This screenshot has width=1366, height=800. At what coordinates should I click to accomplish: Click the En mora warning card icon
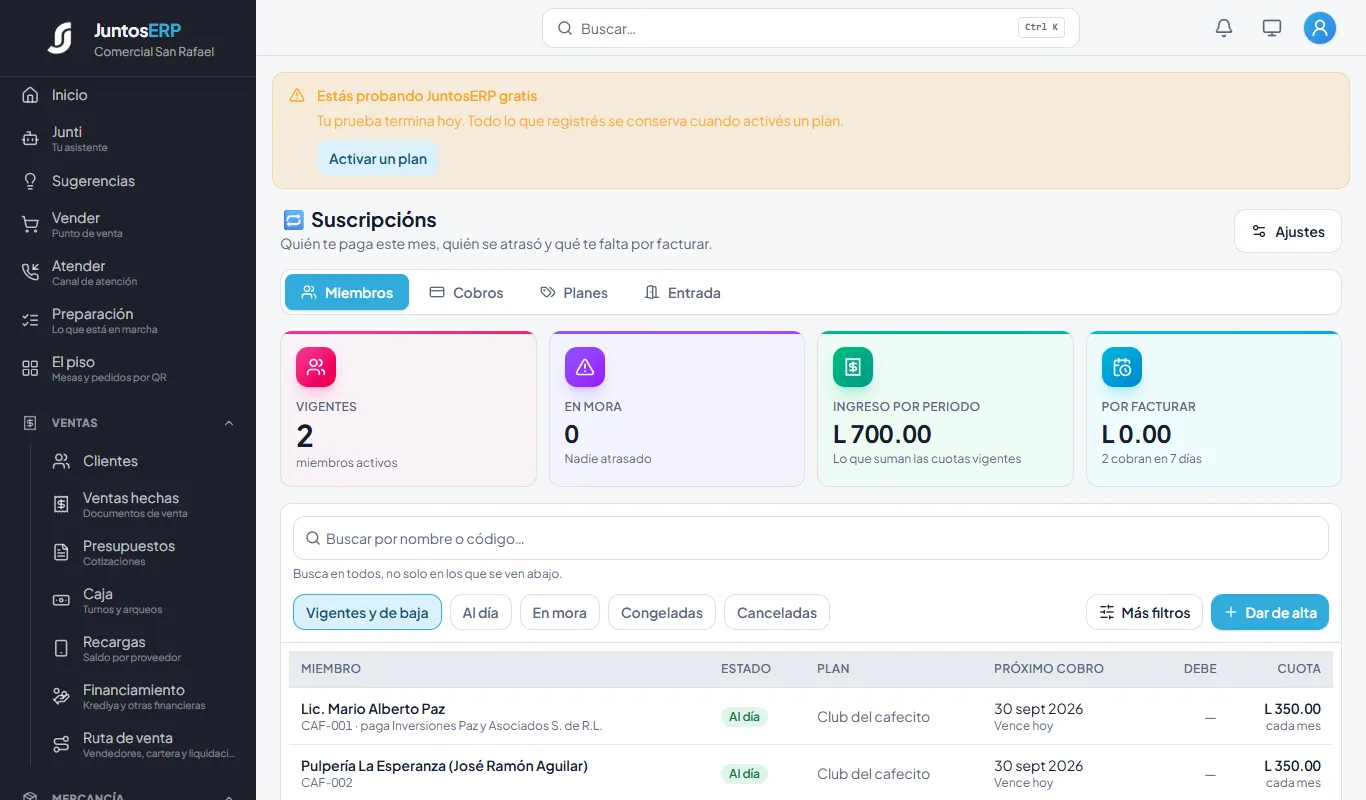coord(585,367)
